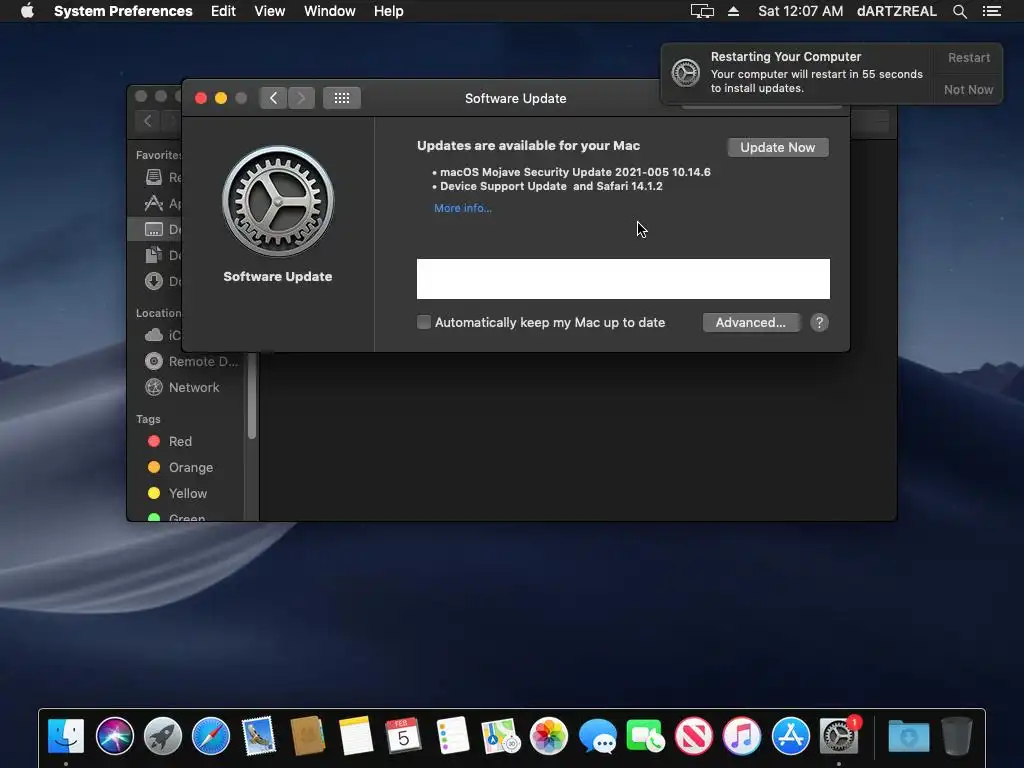Screen dimensions: 1024x768
Task: Click the Finder sidebar scrollbar
Action: coord(251,396)
